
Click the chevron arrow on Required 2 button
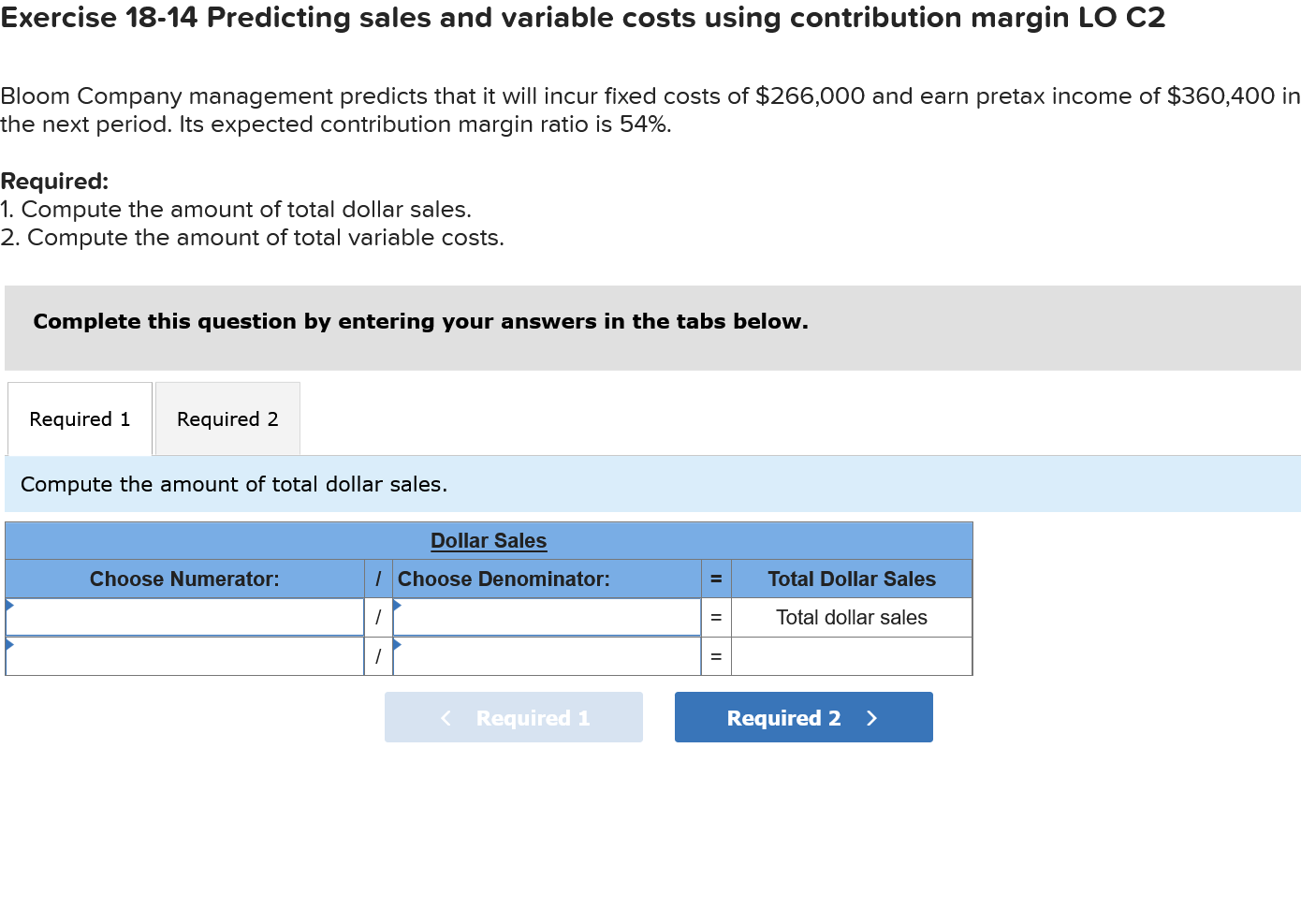[x=870, y=717]
